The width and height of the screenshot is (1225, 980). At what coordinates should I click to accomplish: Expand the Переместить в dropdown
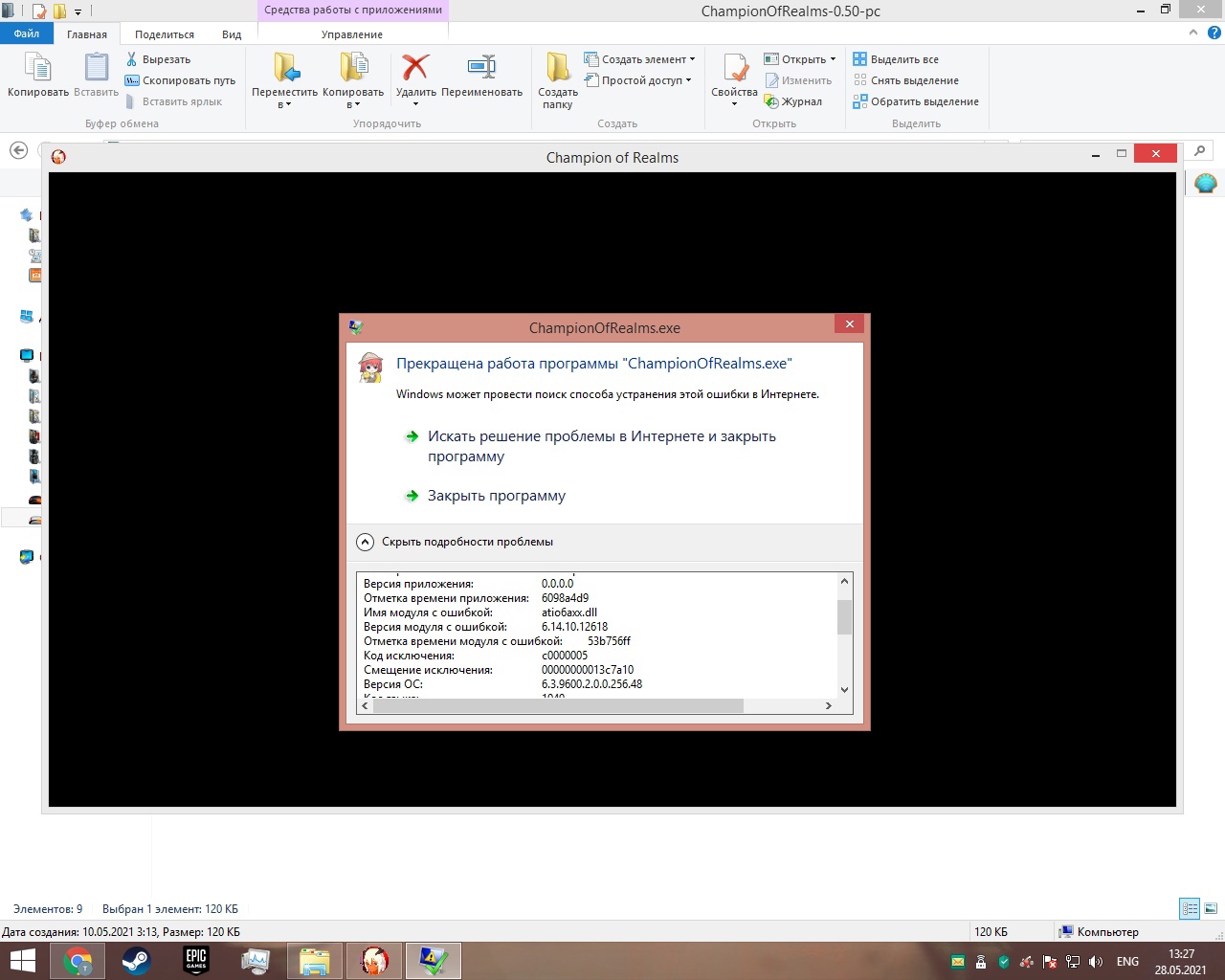pos(284,99)
